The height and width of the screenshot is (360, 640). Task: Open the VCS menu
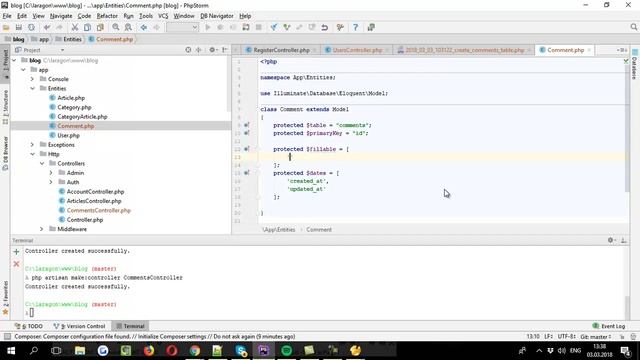click(x=163, y=16)
